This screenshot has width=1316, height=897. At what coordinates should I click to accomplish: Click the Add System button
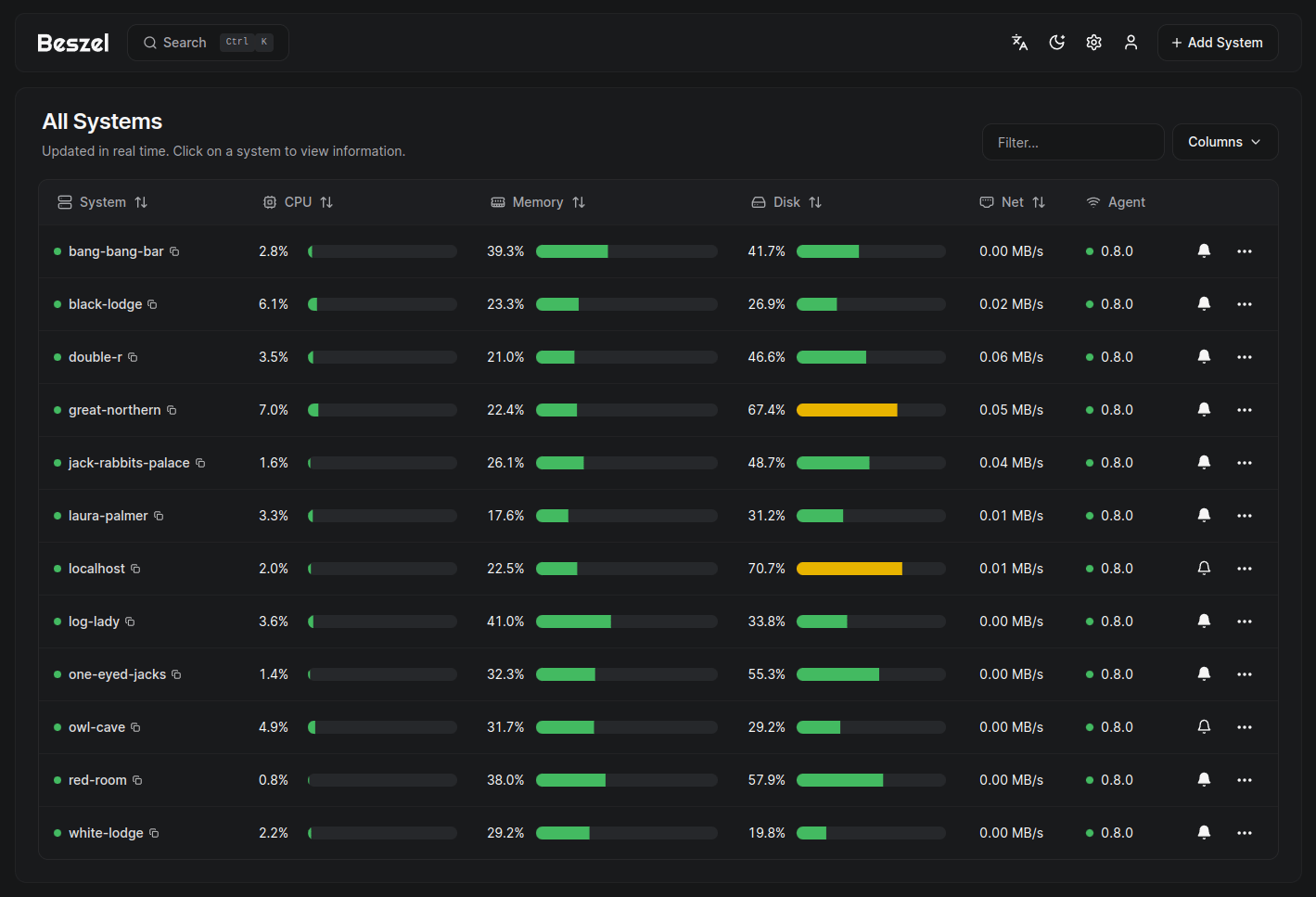click(x=1218, y=42)
